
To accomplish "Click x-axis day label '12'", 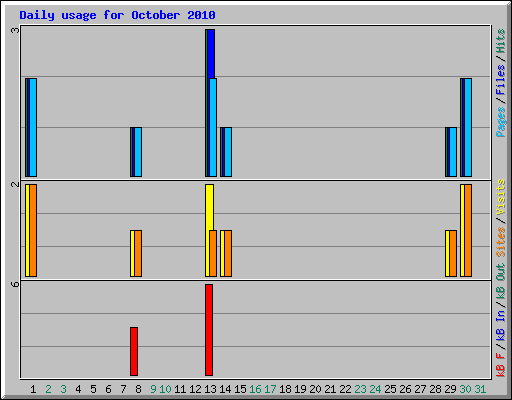I will [195, 389].
